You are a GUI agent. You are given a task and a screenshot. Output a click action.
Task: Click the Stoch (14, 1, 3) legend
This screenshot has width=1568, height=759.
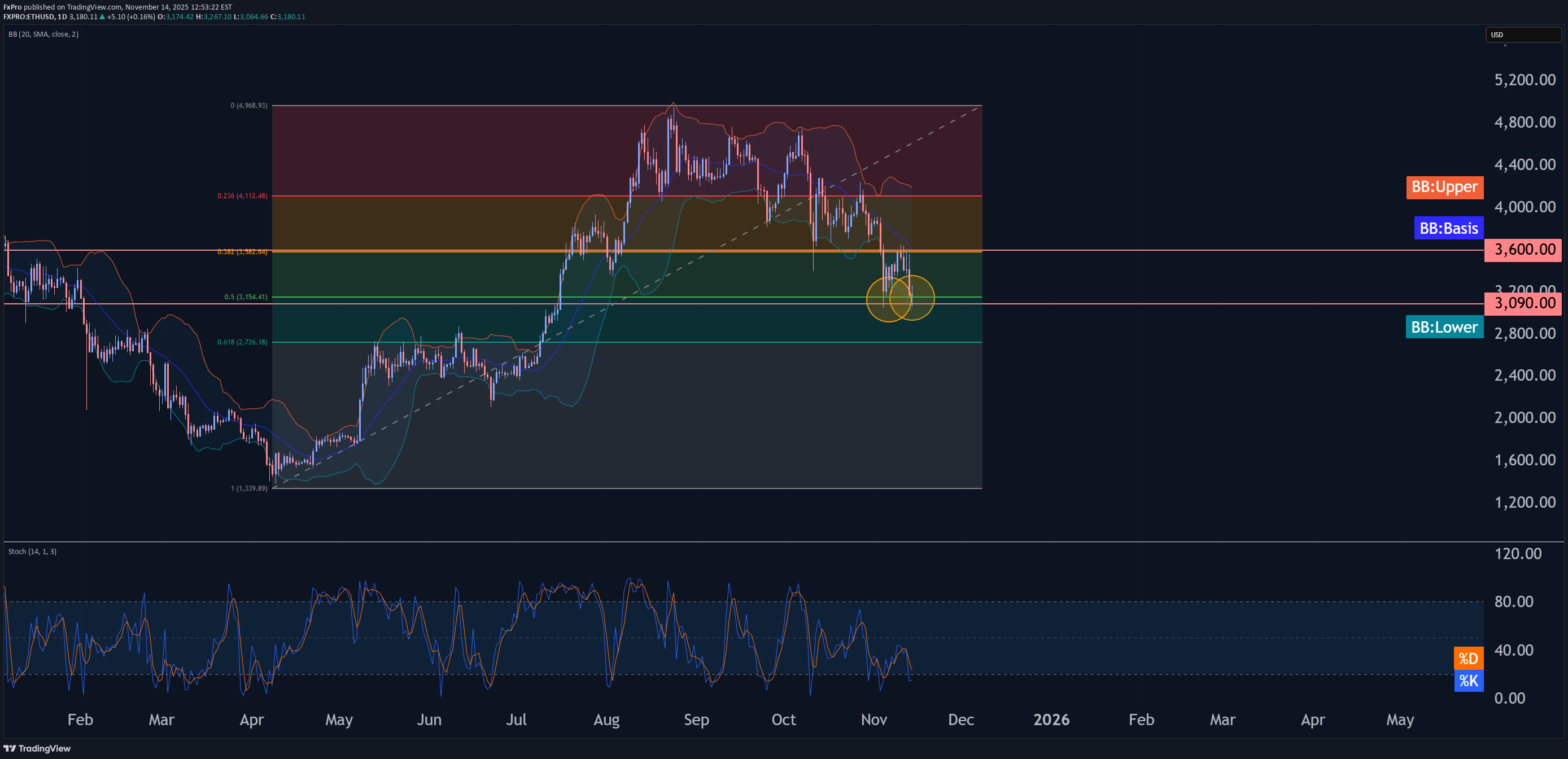pos(32,551)
